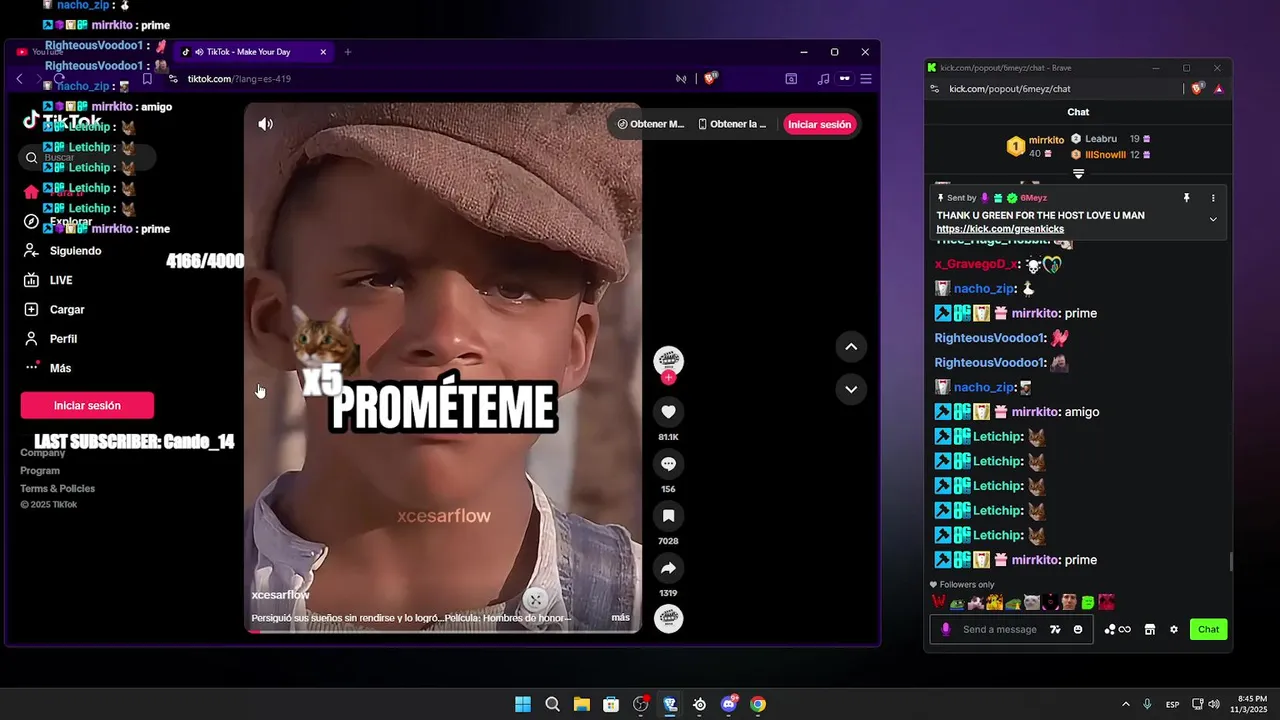Open Cargar in the TikTok sidebar
The image size is (1280, 720).
pos(54,310)
